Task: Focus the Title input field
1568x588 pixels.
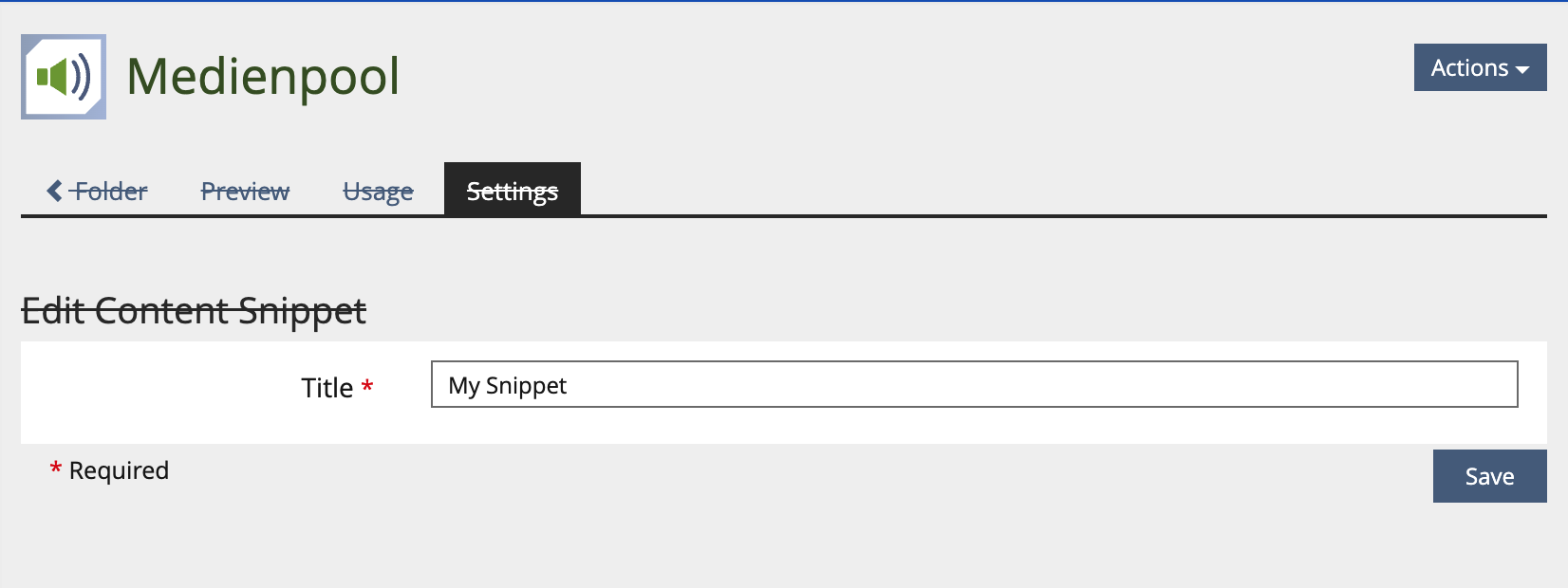Action: point(974,384)
